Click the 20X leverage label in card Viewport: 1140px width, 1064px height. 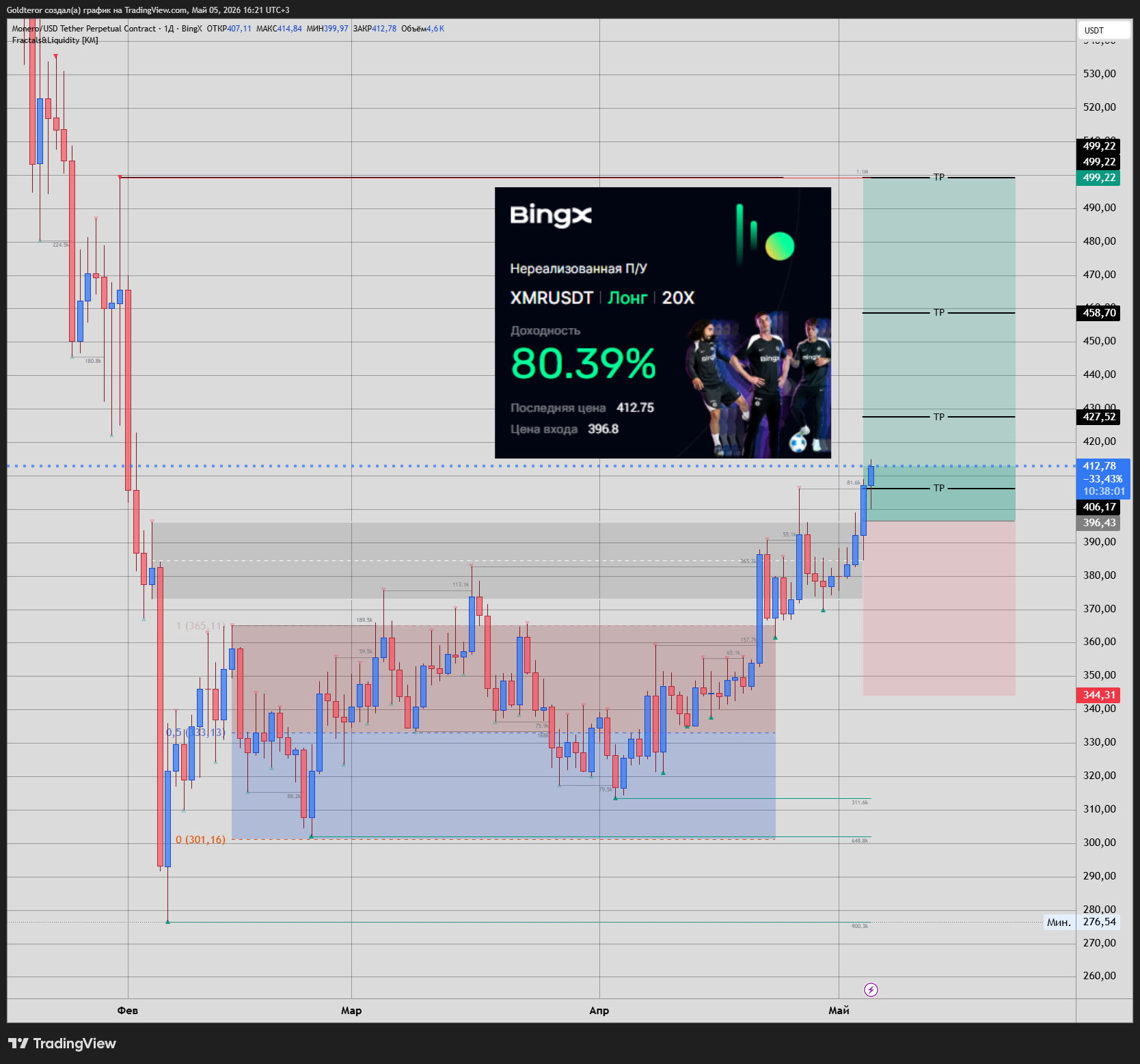tap(678, 298)
